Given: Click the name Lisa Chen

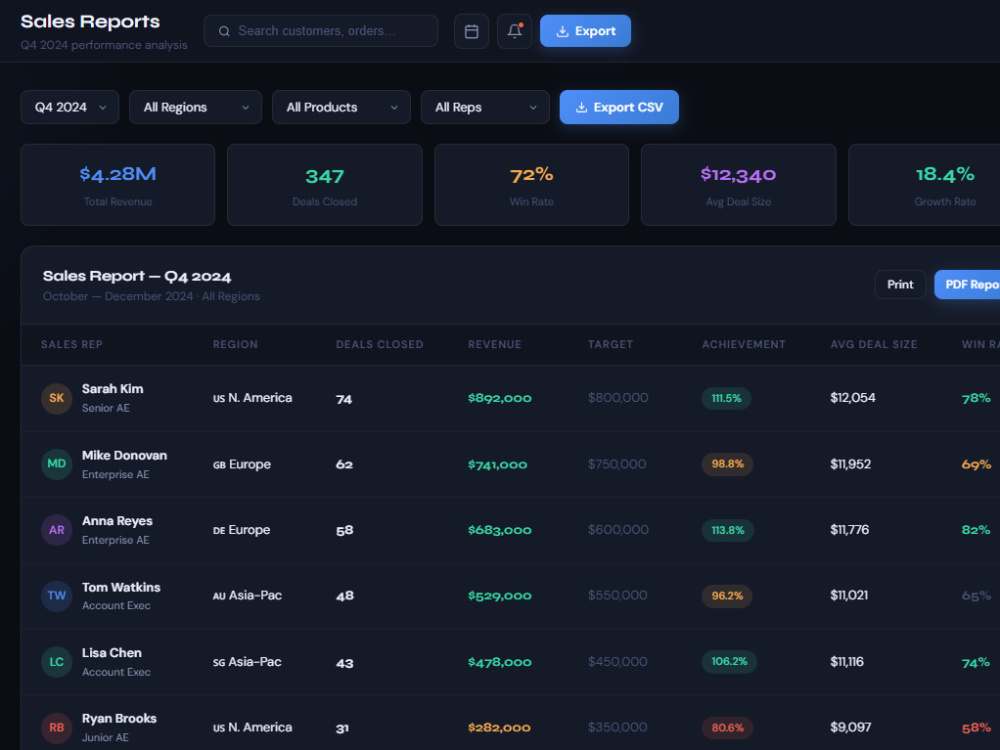Looking at the screenshot, I should [x=112, y=653].
